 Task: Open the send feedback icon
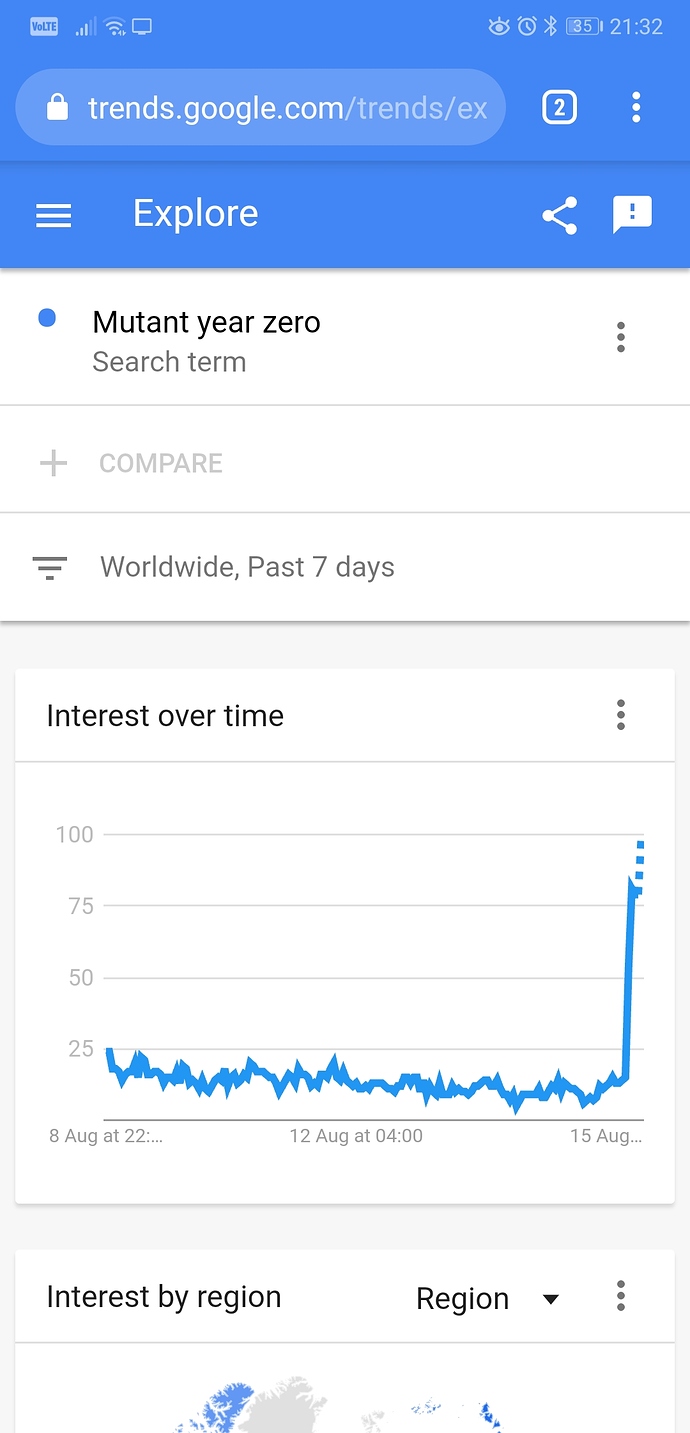point(632,215)
